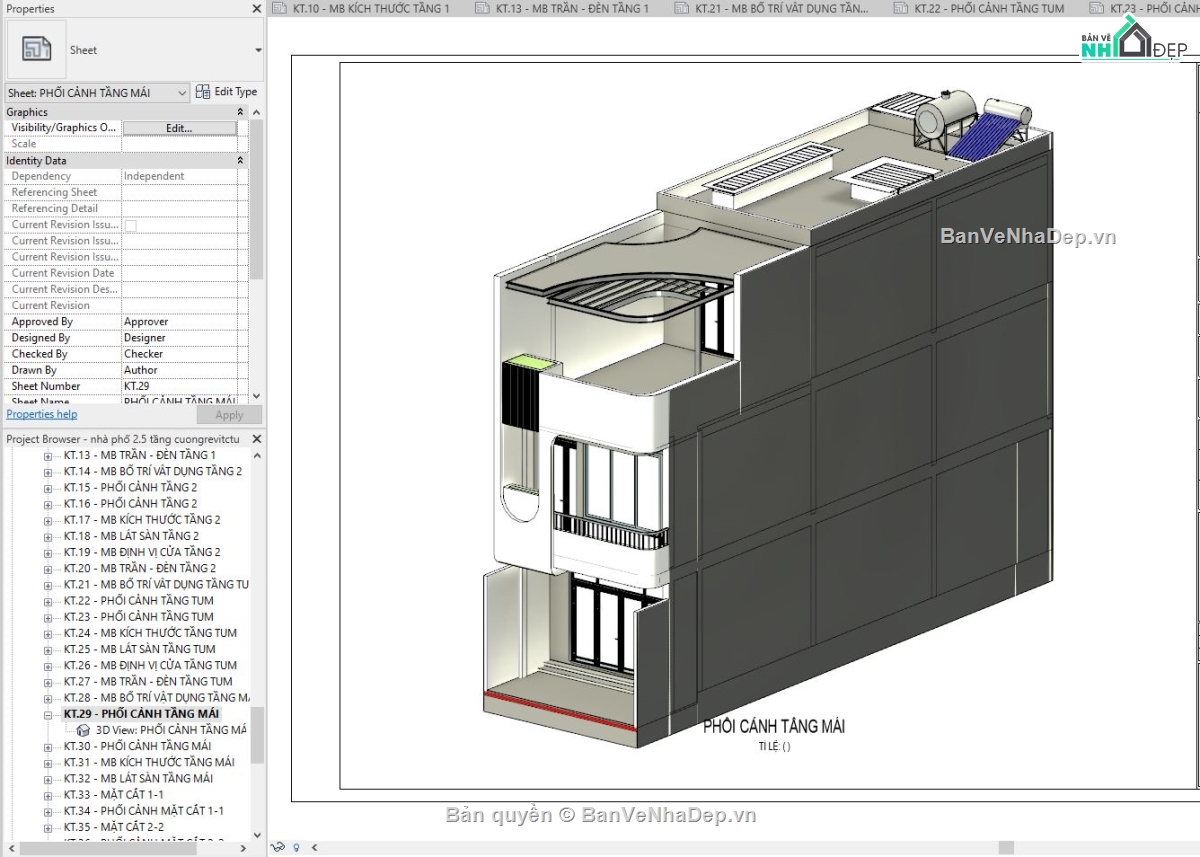Close the Project Browser panel
This screenshot has width=1200, height=857.
click(257, 439)
